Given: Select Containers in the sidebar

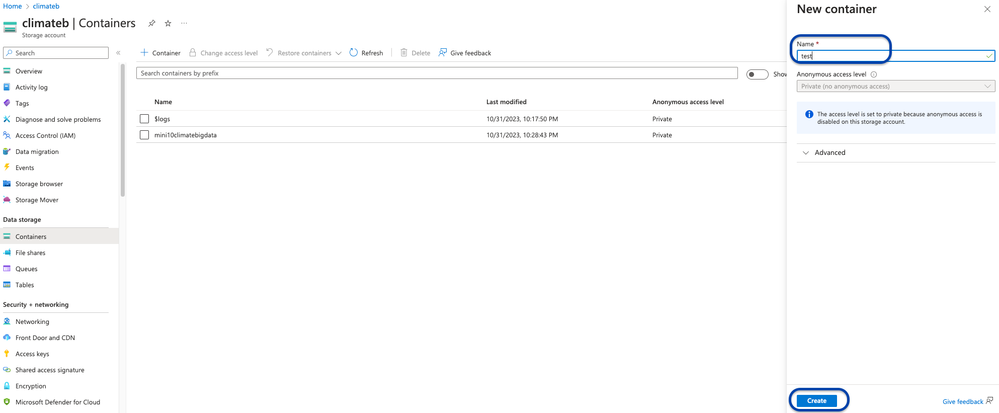Looking at the screenshot, I should point(31,236).
